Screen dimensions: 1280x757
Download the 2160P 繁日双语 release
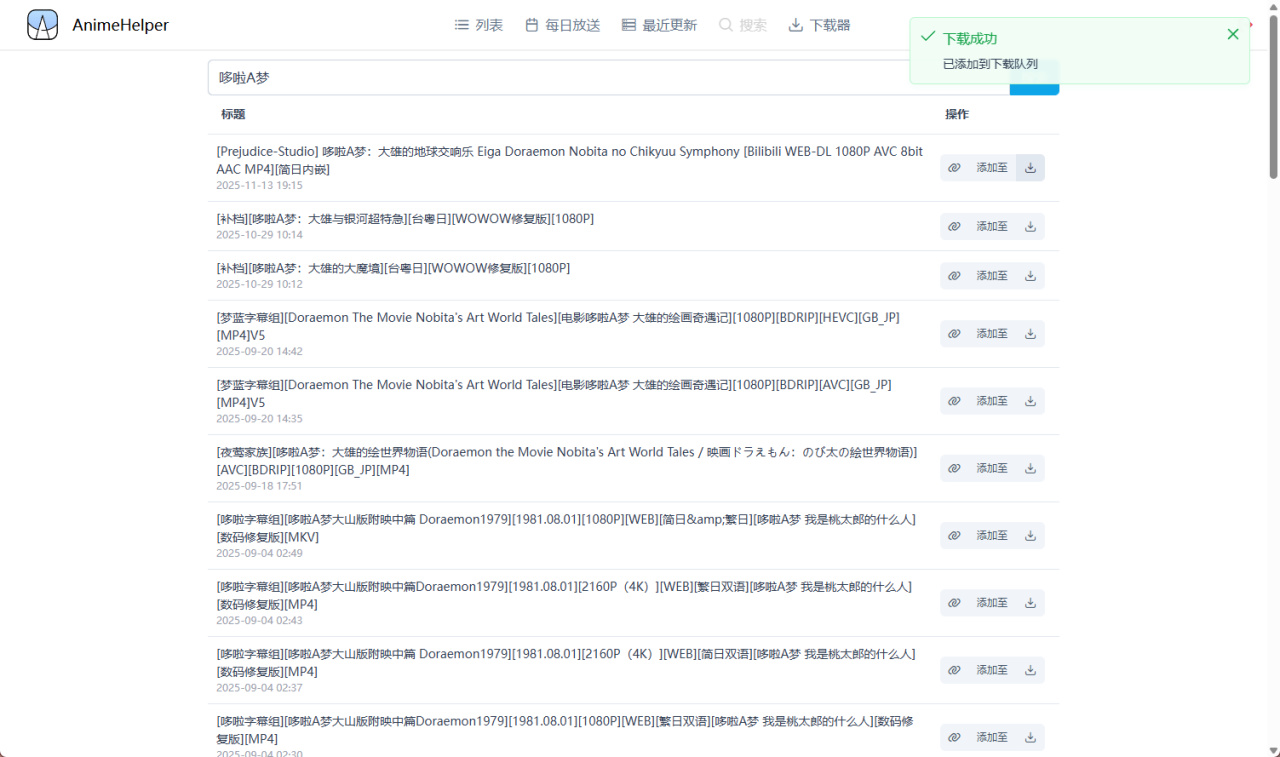[x=1030, y=603]
